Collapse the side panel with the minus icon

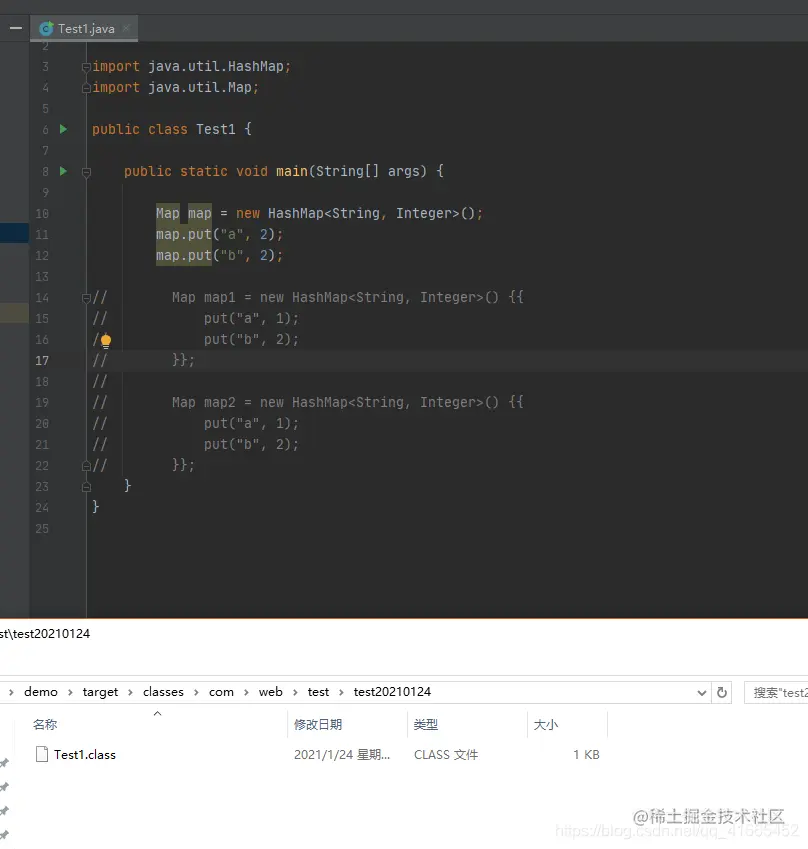(16, 28)
